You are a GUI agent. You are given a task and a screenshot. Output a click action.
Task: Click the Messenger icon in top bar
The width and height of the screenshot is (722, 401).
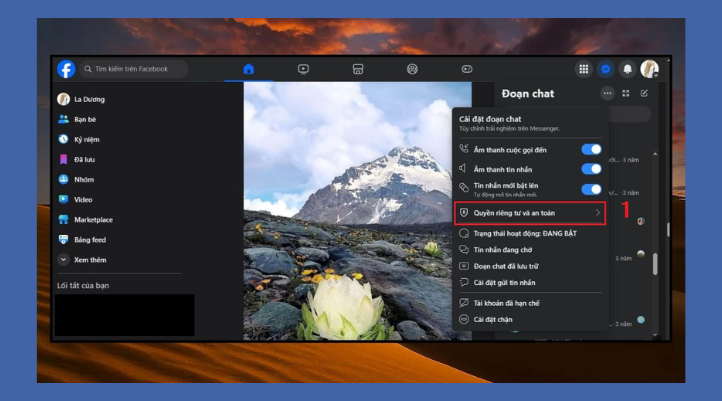coord(606,69)
